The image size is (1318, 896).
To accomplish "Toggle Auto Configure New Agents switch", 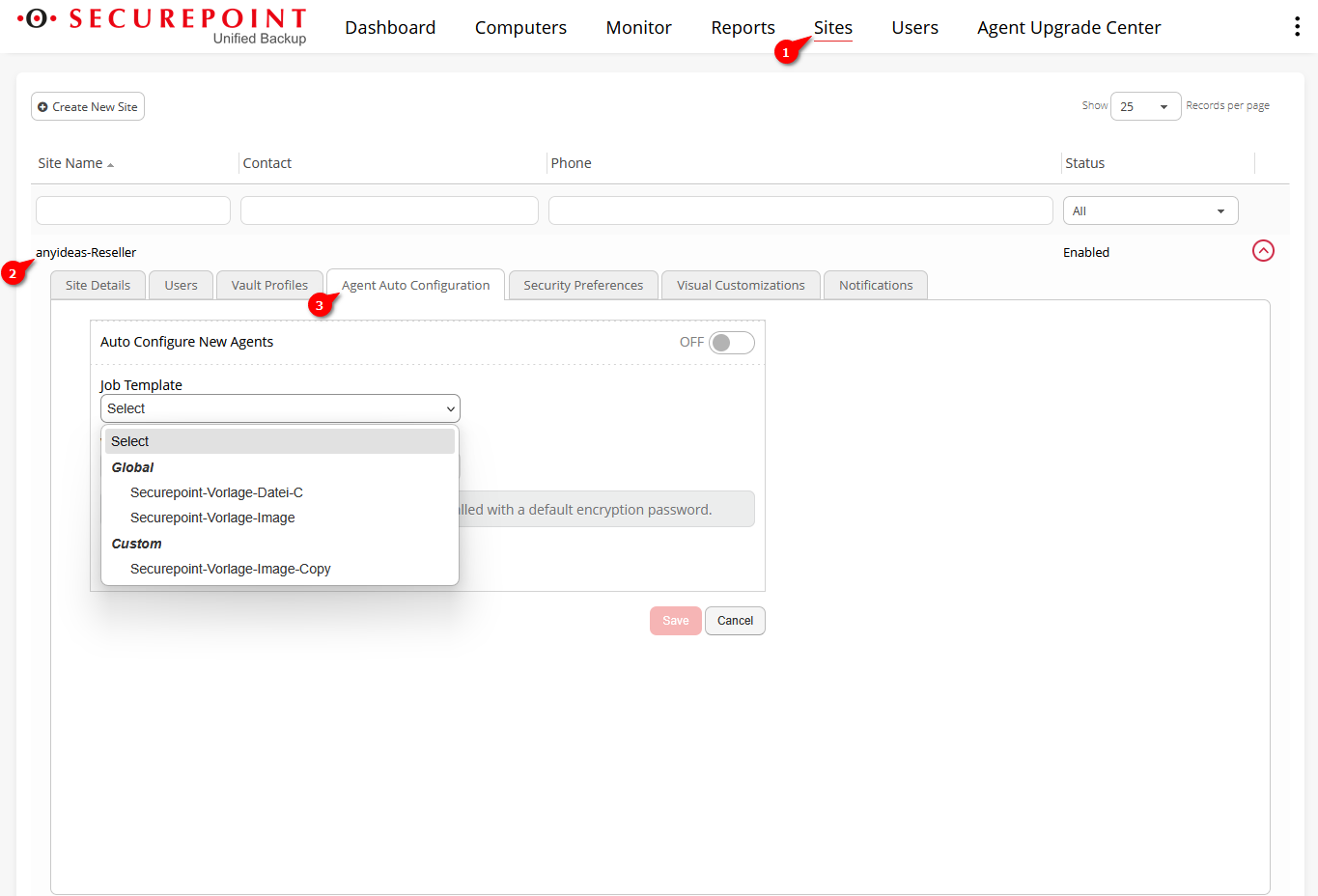I will (731, 343).
